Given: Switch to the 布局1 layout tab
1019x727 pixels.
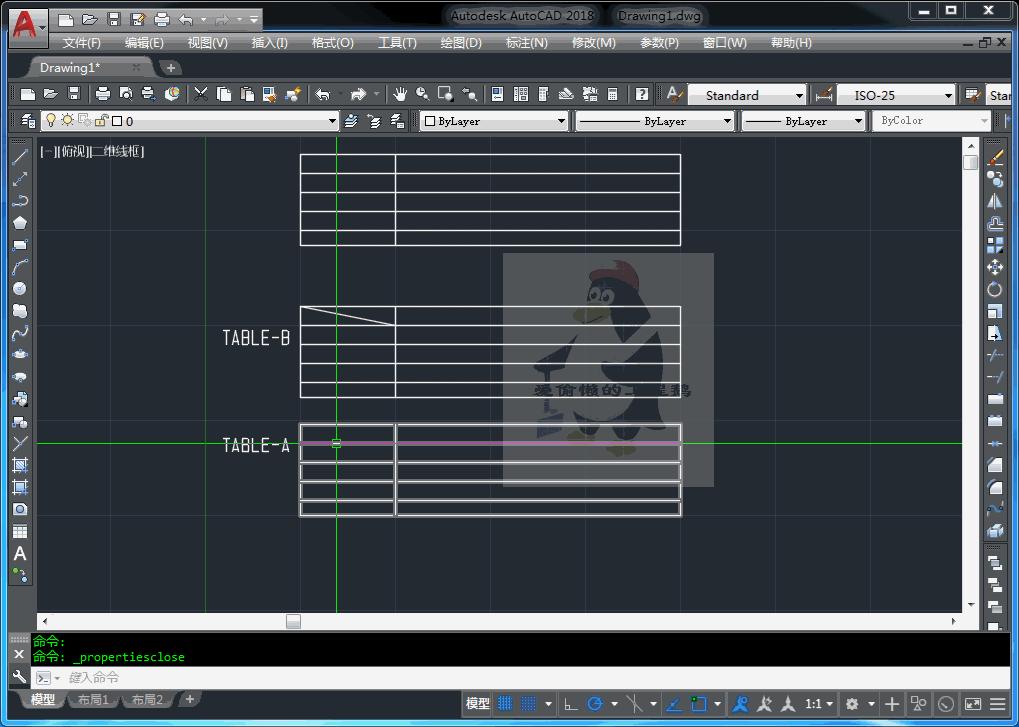Looking at the screenshot, I should (x=93, y=700).
